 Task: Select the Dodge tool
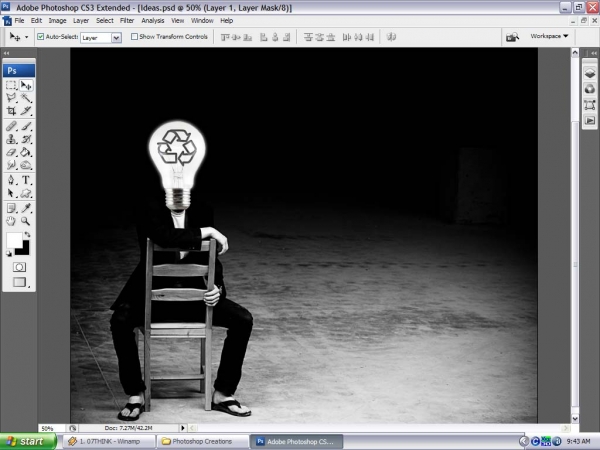click(26, 165)
